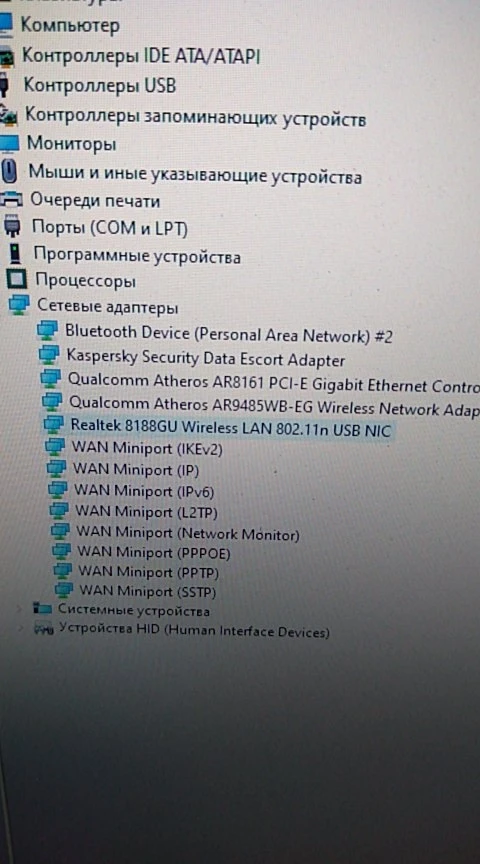The image size is (480, 864).
Task: Click the Realtek 8188GU adapter icon
Action: click(x=54, y=425)
